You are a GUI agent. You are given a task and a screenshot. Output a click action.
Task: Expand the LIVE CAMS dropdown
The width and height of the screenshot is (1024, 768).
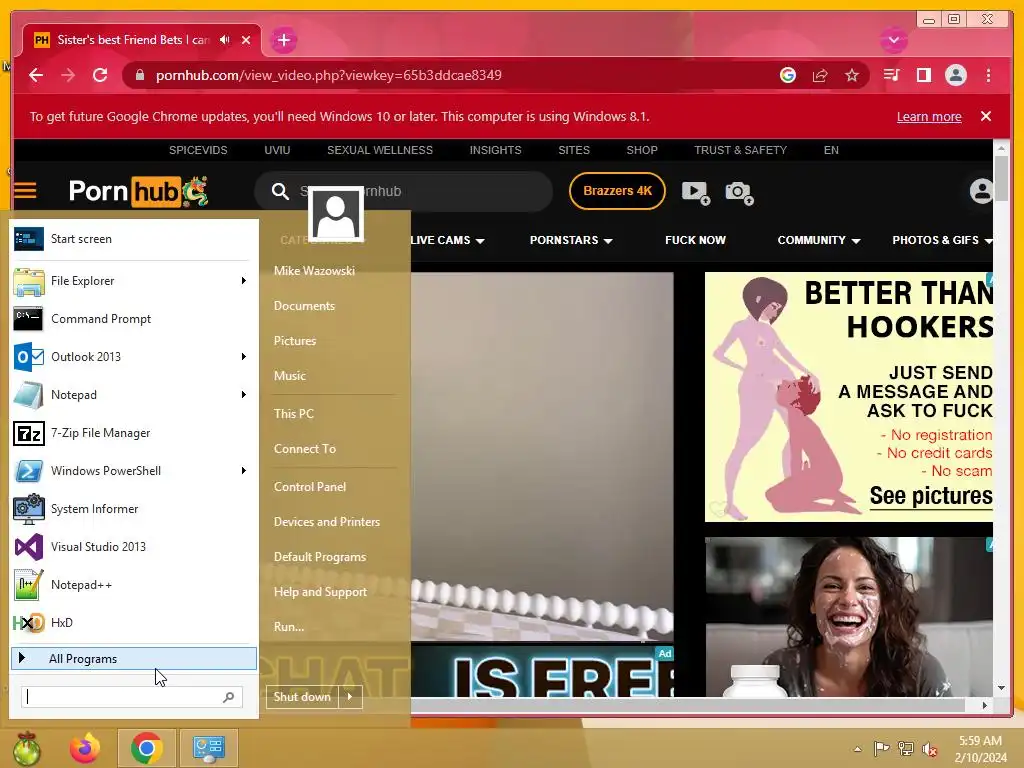pos(447,240)
